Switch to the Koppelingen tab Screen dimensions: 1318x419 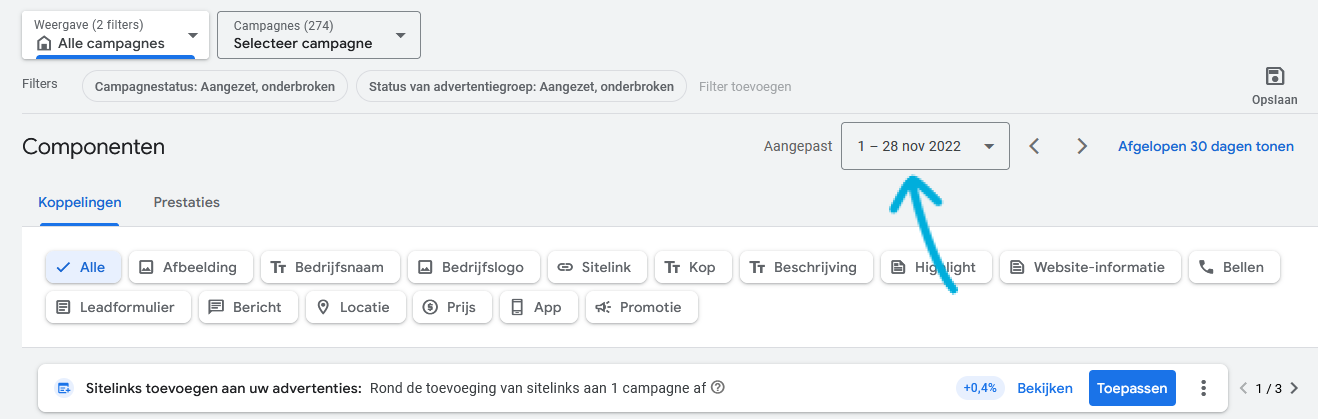click(x=80, y=202)
